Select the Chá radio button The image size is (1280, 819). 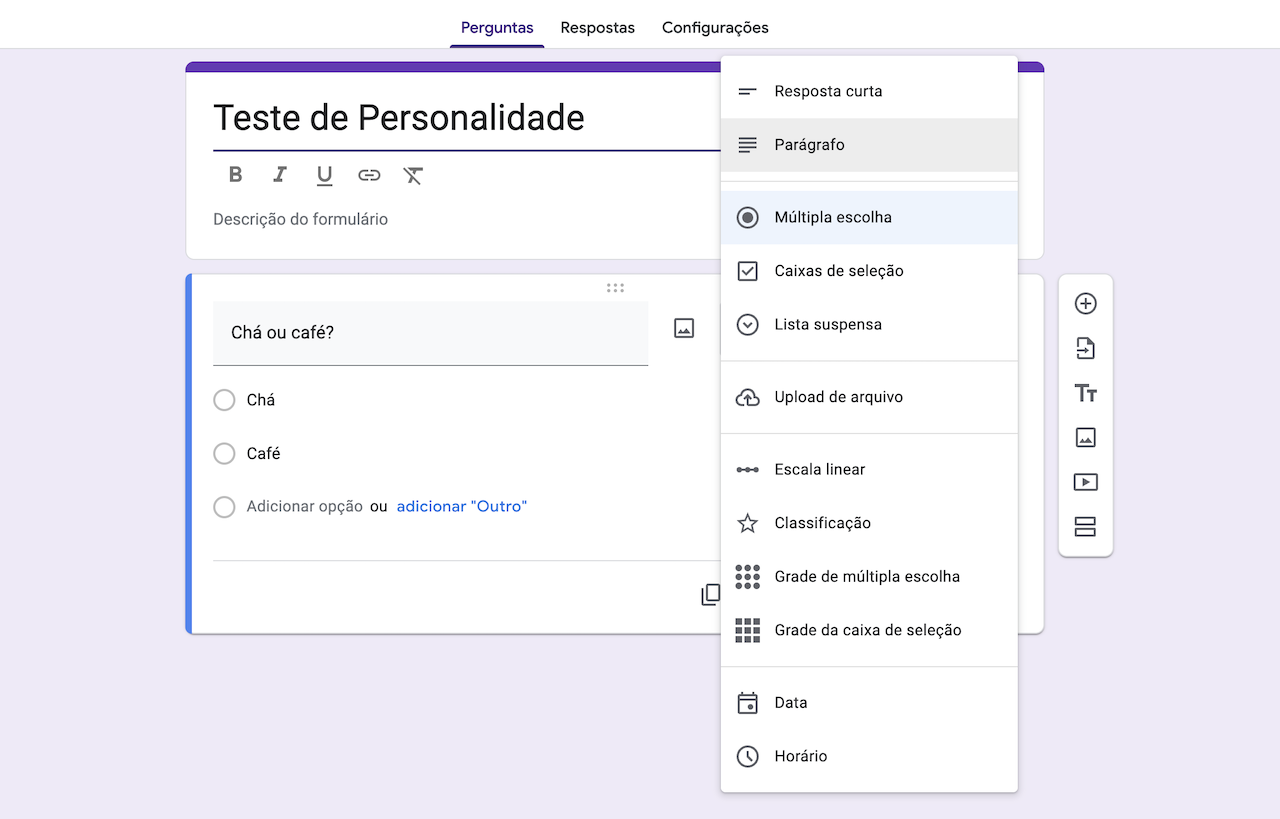pyautogui.click(x=224, y=399)
